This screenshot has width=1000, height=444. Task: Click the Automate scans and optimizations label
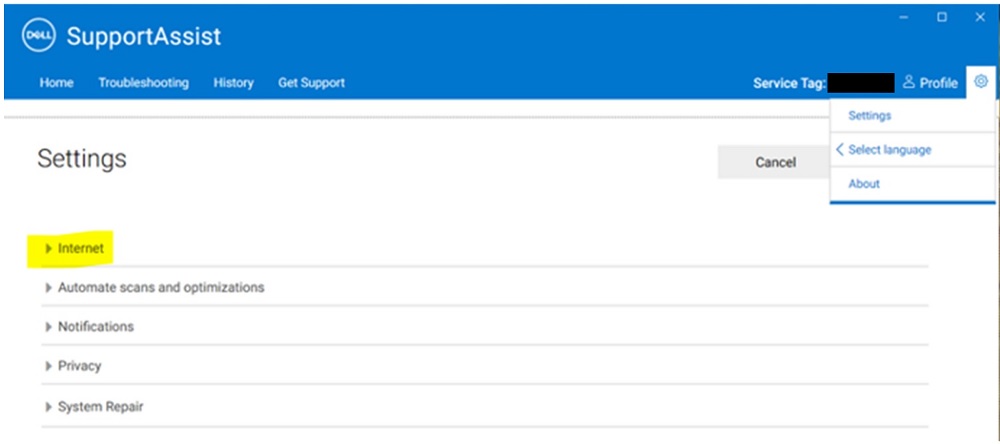coord(161,288)
